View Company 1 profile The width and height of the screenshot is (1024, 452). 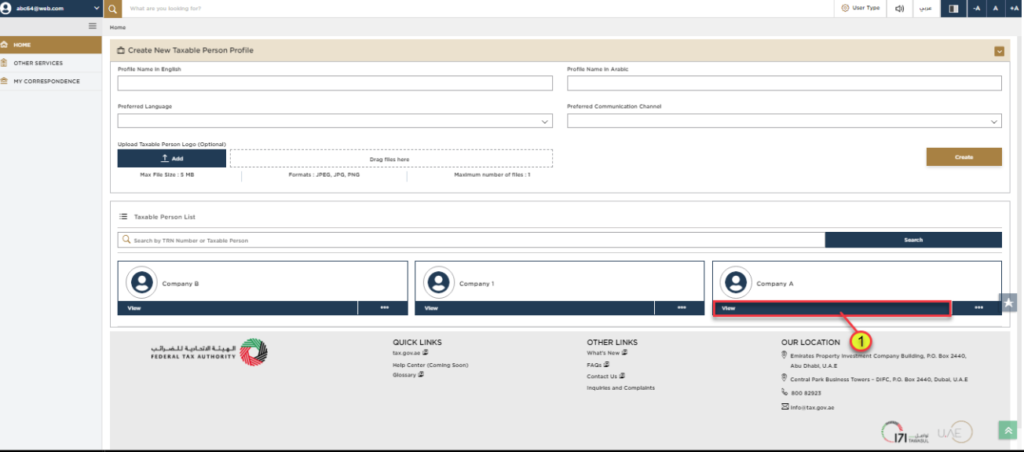pos(534,308)
